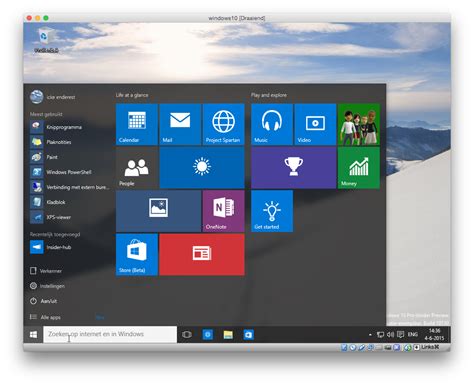Open the red News tile
Image resolution: width=474 pixels, height=385 pixels.
(x=202, y=254)
